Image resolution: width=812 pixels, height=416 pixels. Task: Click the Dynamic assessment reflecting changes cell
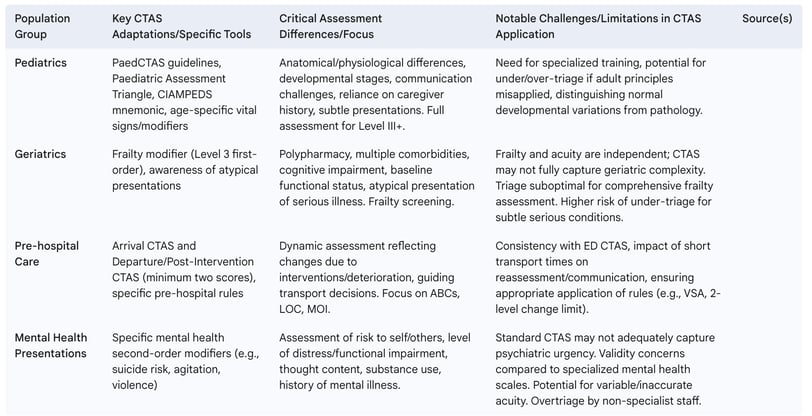pyautogui.click(x=369, y=277)
